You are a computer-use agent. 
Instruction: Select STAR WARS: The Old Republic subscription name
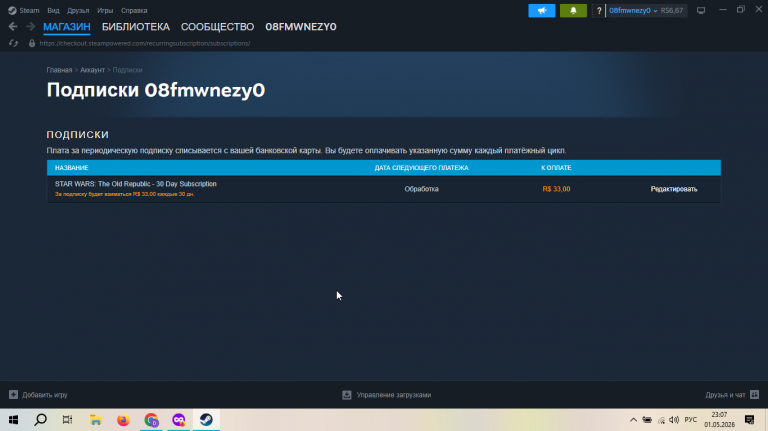(x=136, y=184)
